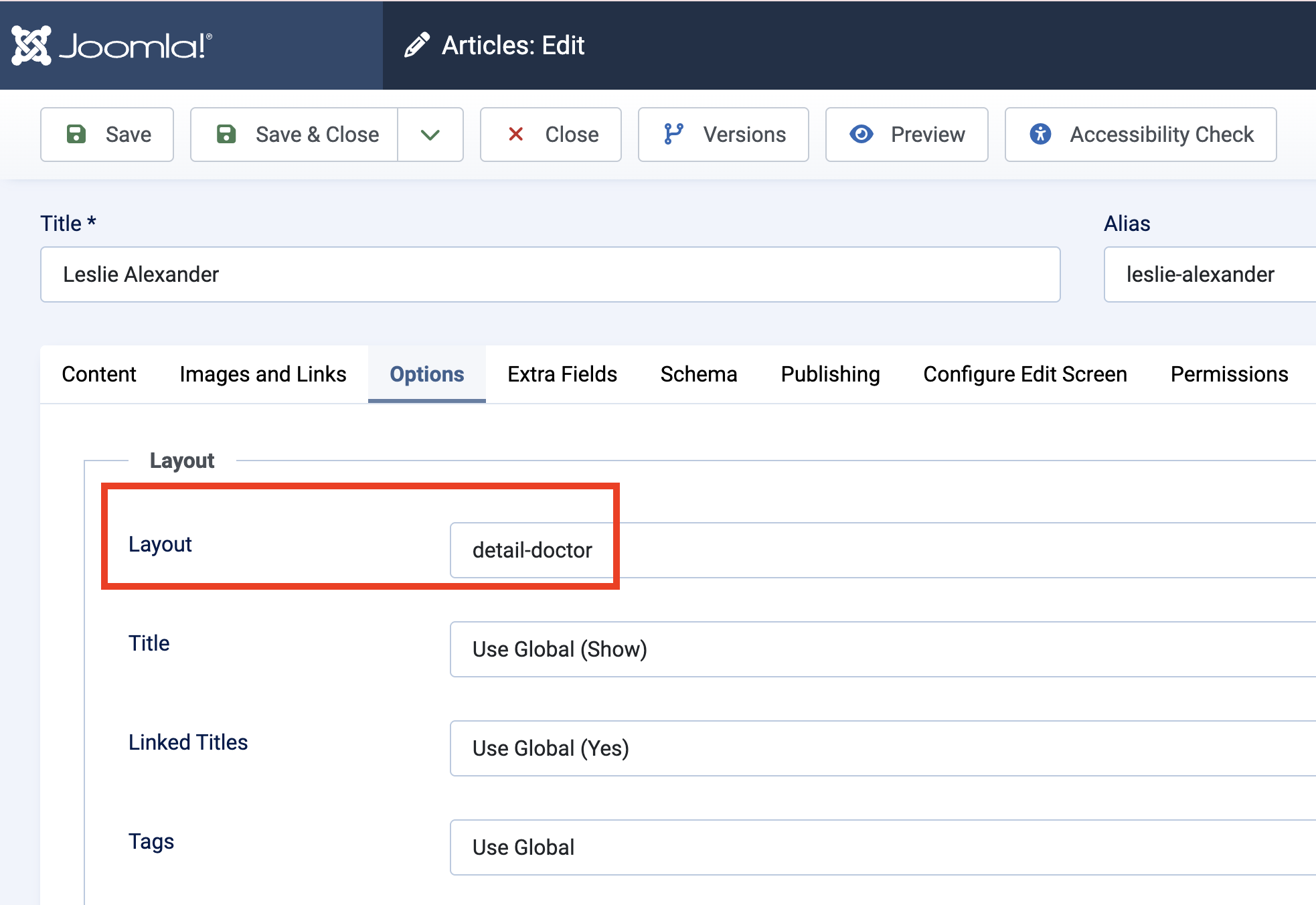Switch to Images and Links tab

pyautogui.click(x=263, y=374)
